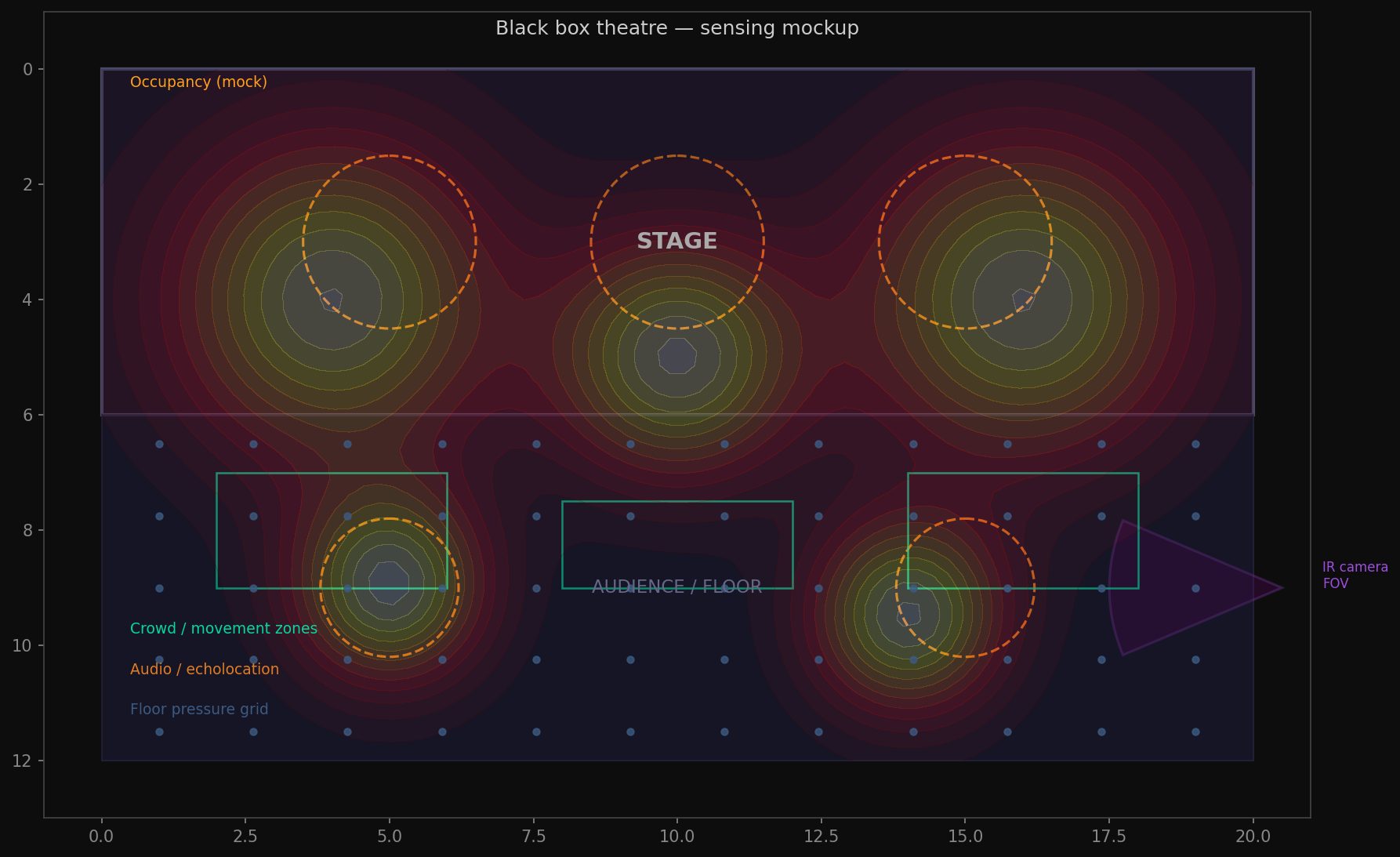Screen dimensions: 1400x857
Task: Select the 'Audio / echolocation' legend text
Action: (205, 670)
